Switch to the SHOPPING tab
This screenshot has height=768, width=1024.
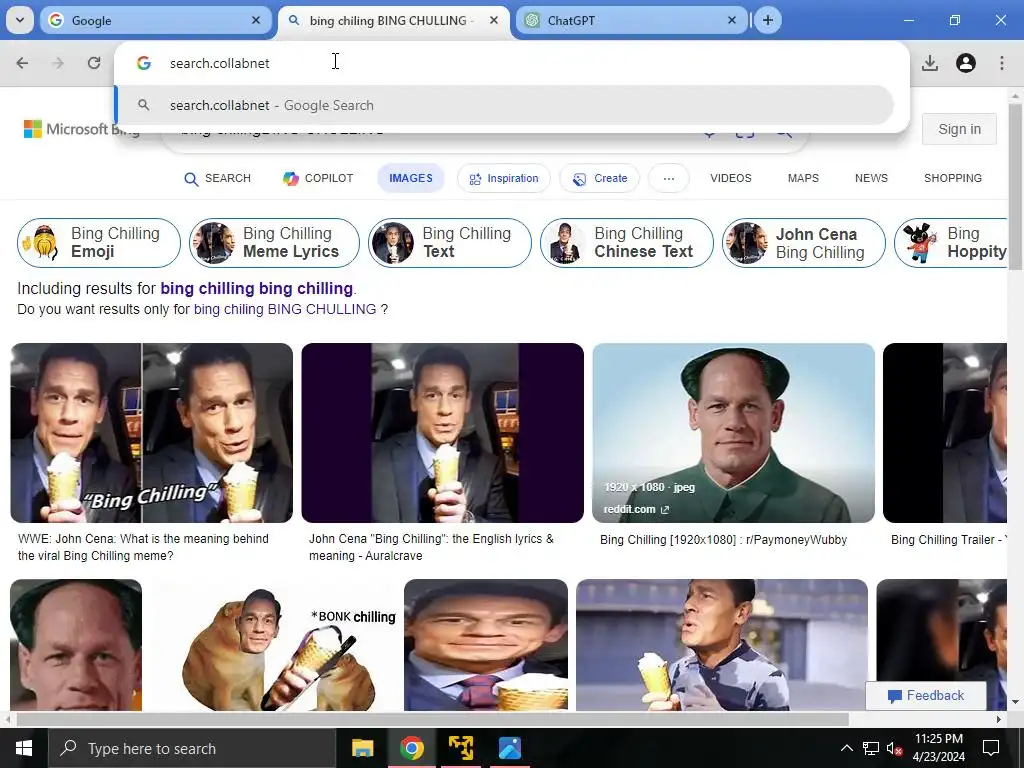coord(953,178)
